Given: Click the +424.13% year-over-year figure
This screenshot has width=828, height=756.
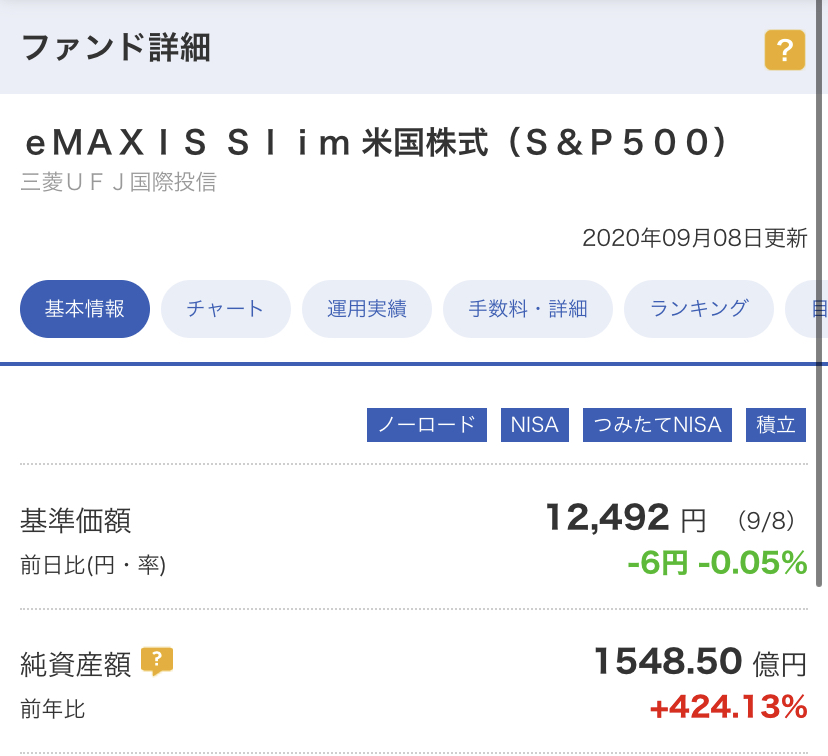Looking at the screenshot, I should (x=729, y=707).
